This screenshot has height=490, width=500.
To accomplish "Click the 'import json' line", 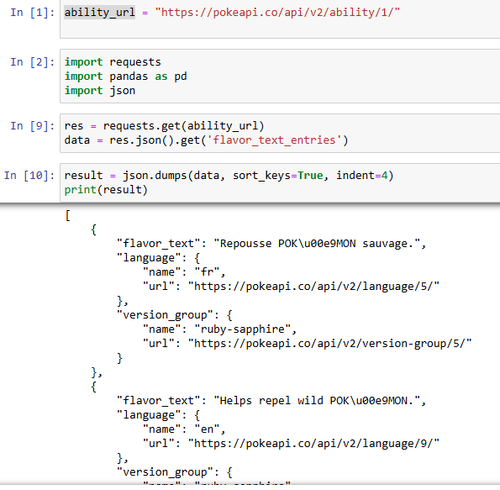I will 100,91.
